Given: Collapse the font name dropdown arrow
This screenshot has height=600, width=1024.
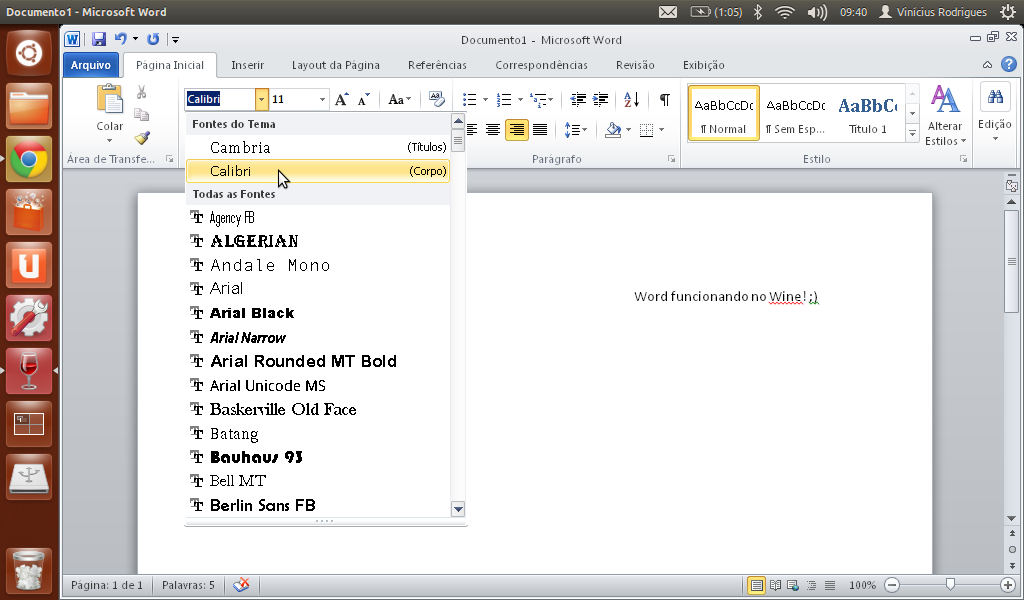Looking at the screenshot, I should (x=261, y=99).
